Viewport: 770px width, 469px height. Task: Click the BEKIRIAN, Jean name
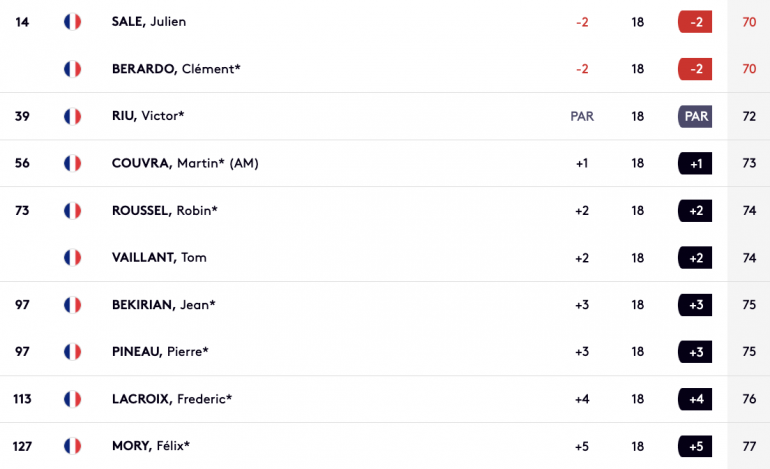tap(164, 305)
